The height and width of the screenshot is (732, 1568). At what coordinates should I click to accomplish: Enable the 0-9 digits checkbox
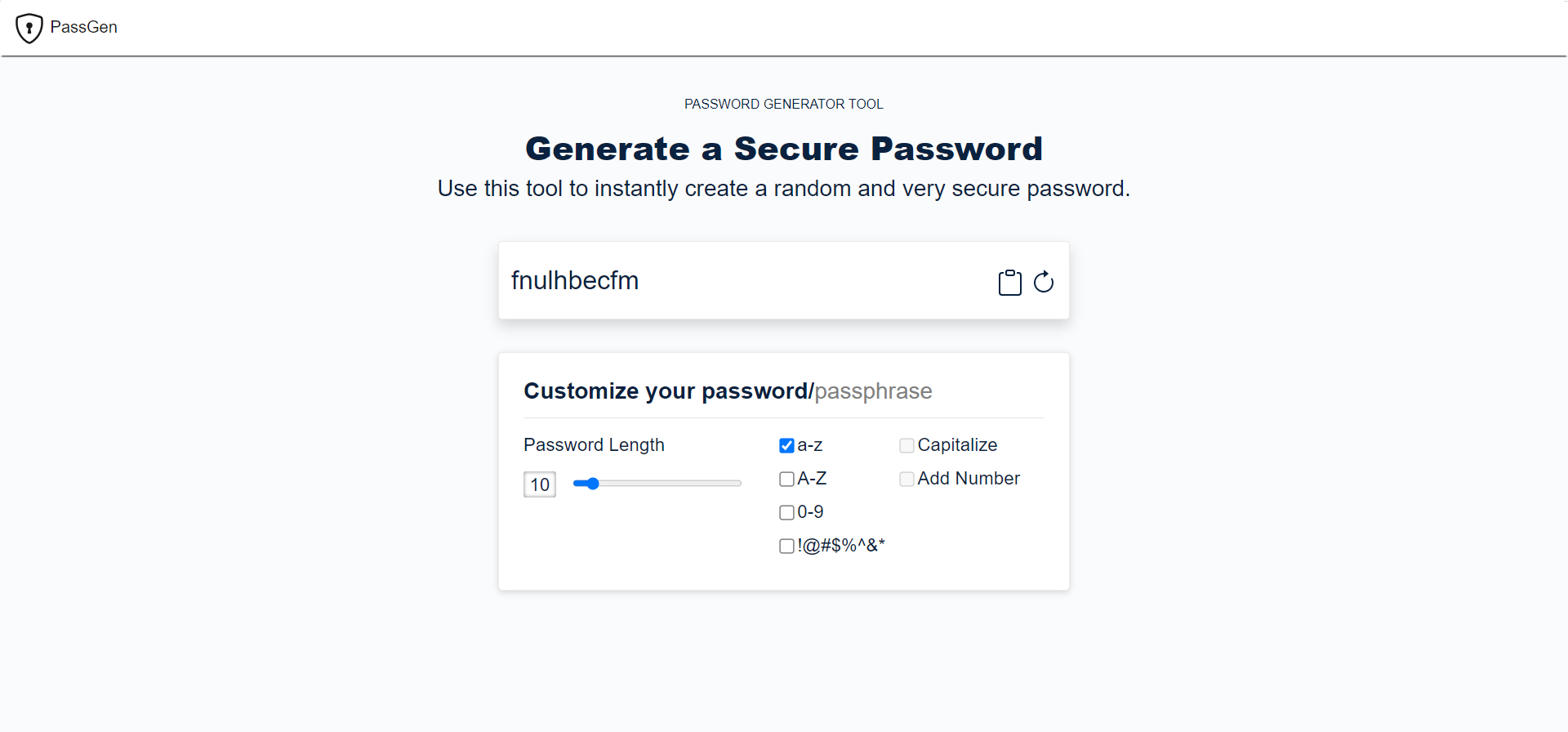tap(786, 512)
